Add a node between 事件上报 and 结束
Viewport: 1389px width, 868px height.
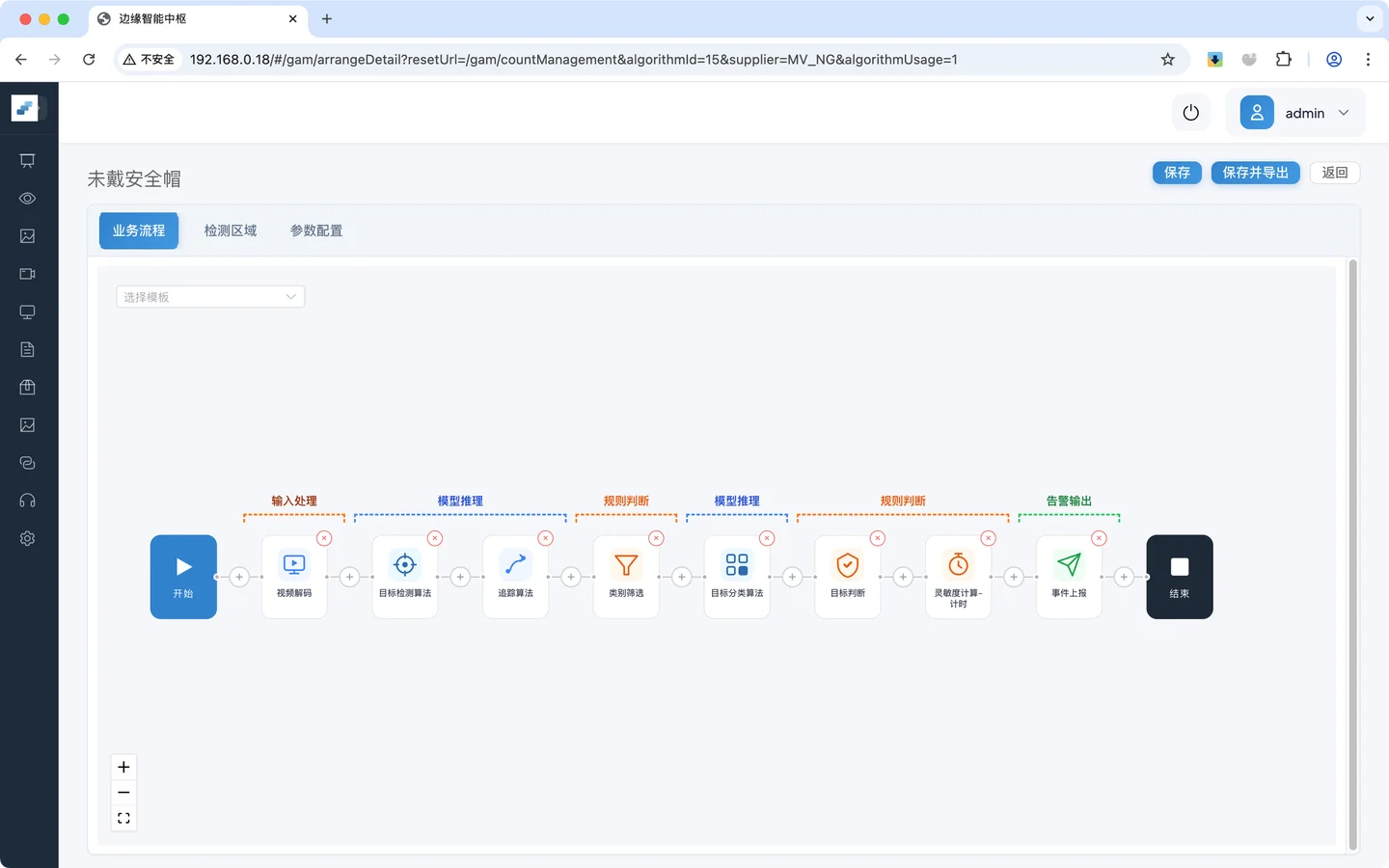coord(1124,577)
